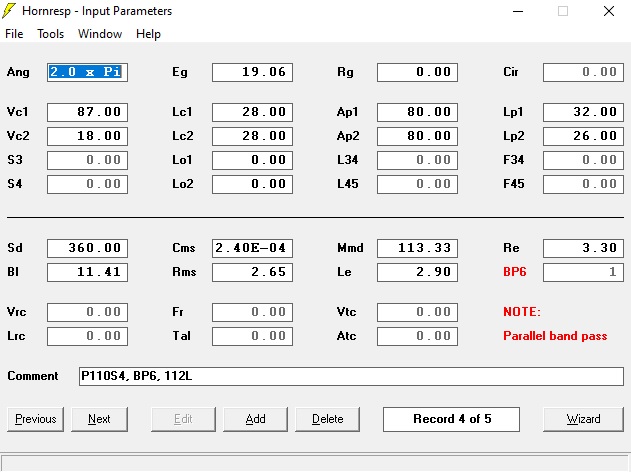Click the Lp2 field 26.00
The width and height of the screenshot is (631, 472).
coord(584,136)
